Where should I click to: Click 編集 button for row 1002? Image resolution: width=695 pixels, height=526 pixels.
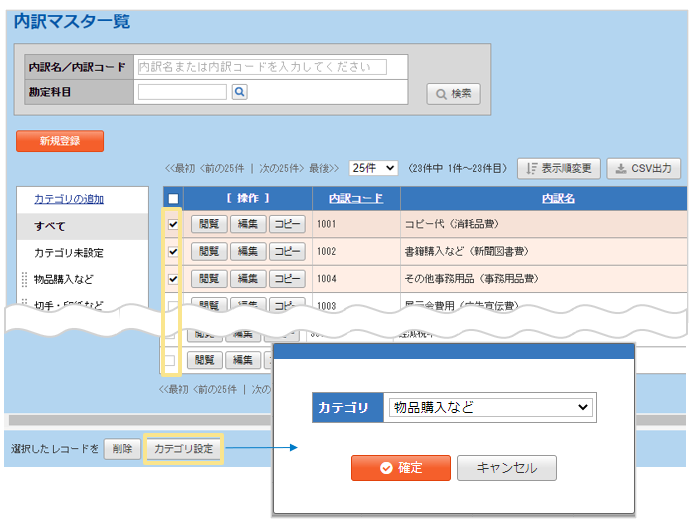coord(246,251)
